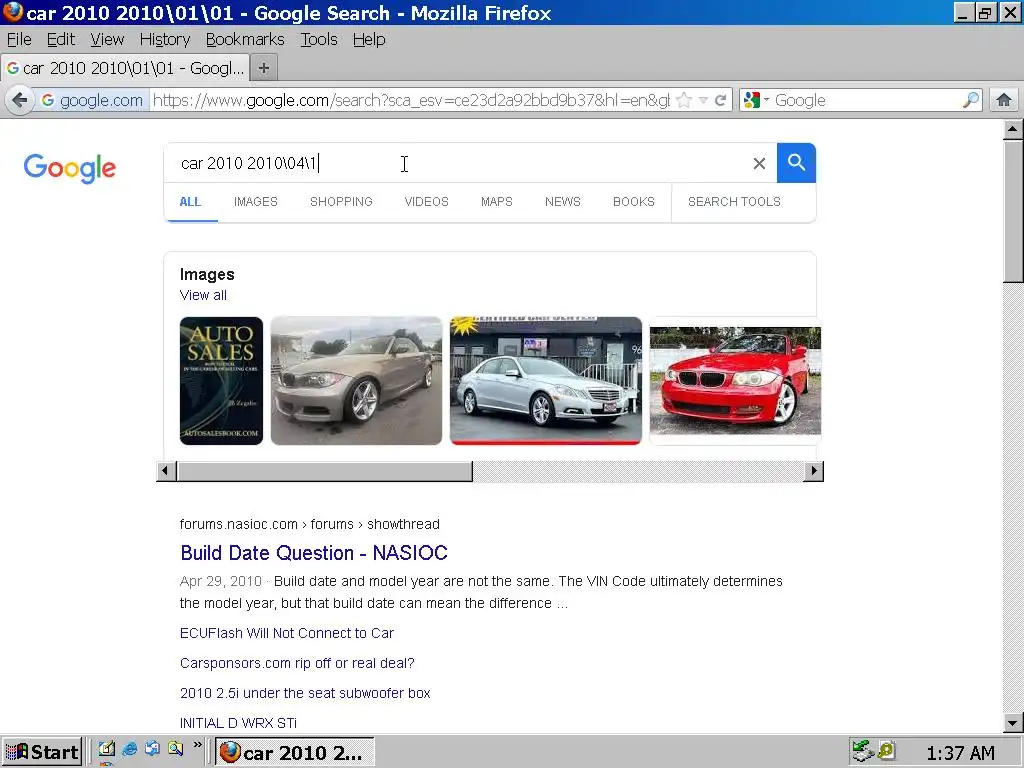1024x768 pixels.
Task: Bookmark this page with the star icon
Action: click(x=684, y=100)
